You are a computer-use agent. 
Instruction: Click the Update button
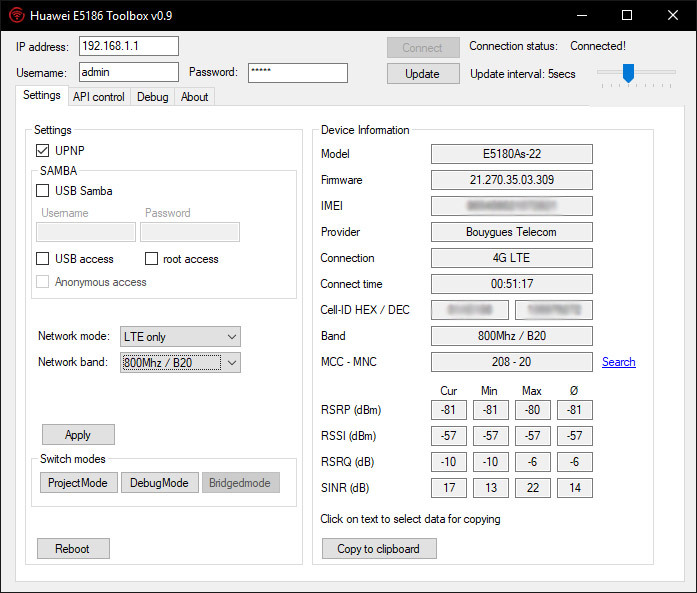coord(423,74)
